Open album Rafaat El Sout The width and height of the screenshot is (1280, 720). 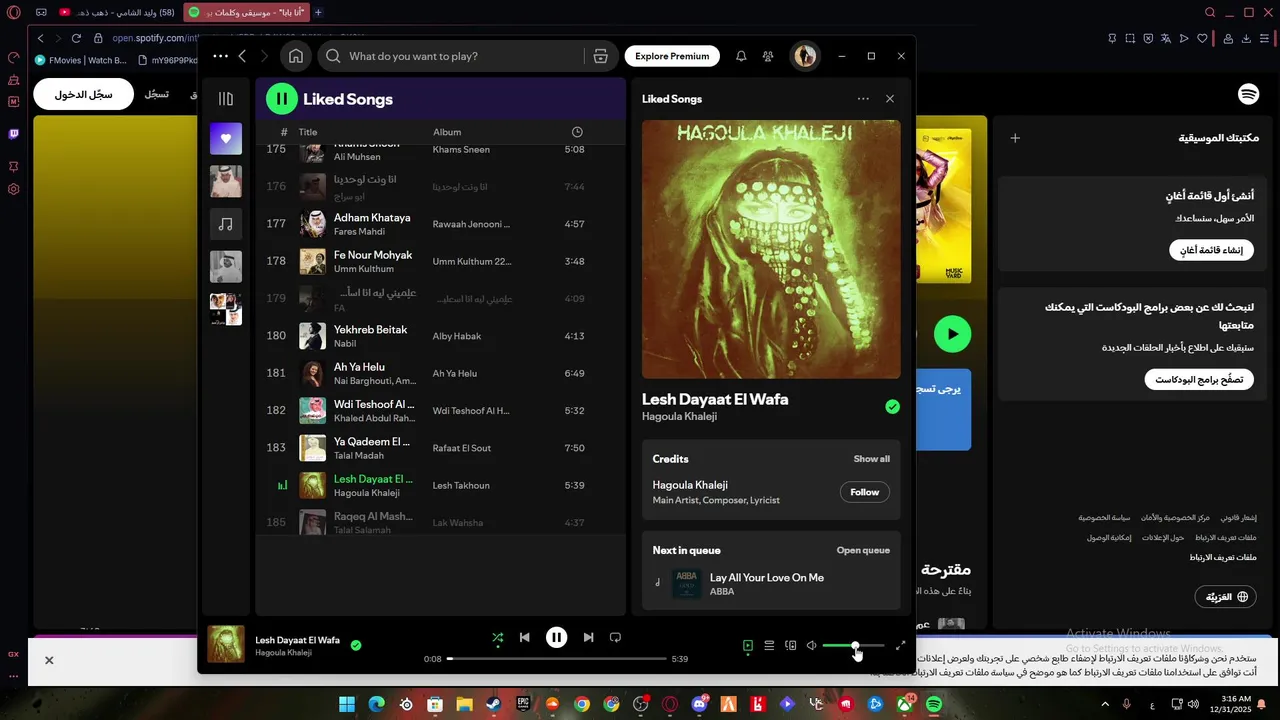(x=462, y=448)
